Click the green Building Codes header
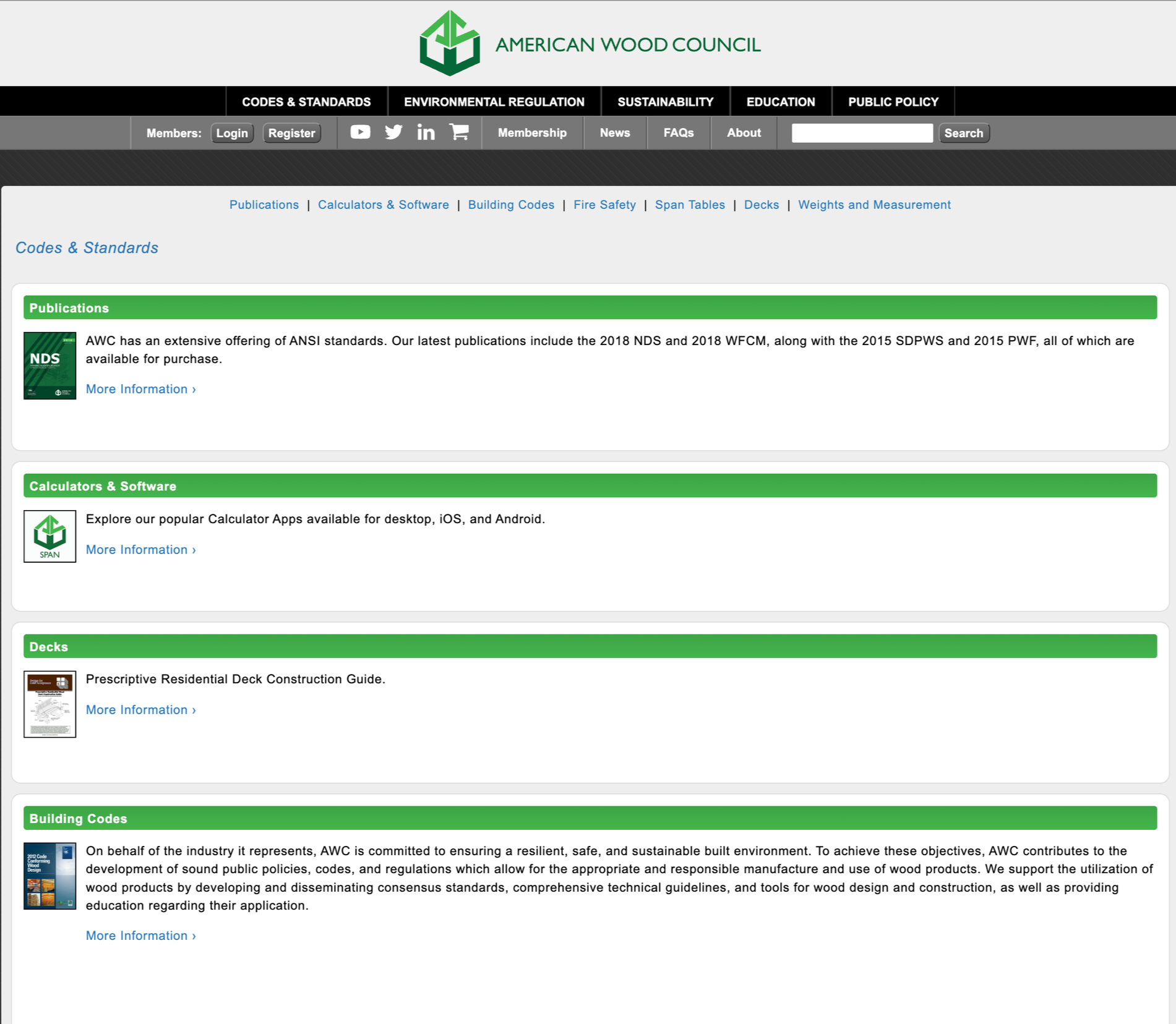 pyautogui.click(x=590, y=818)
